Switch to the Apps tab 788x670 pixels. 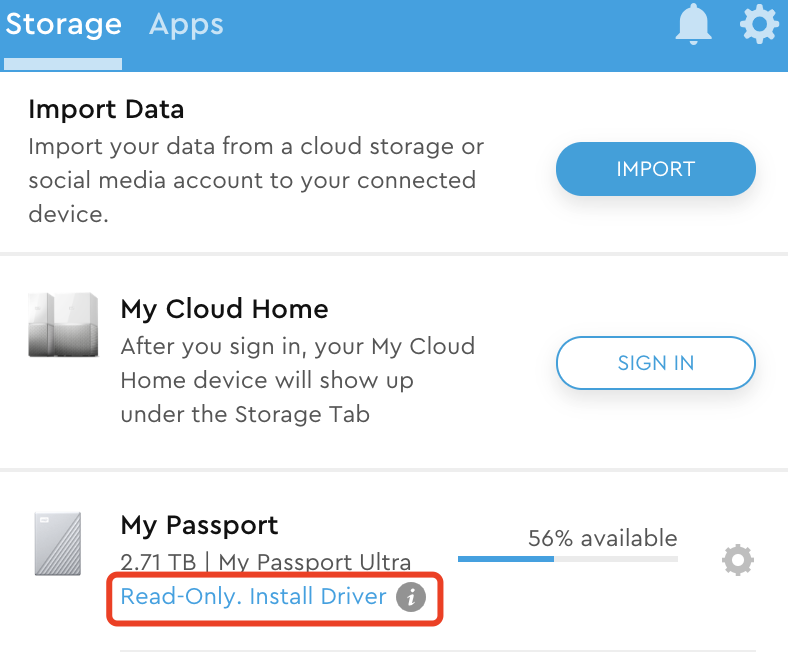[186, 25]
